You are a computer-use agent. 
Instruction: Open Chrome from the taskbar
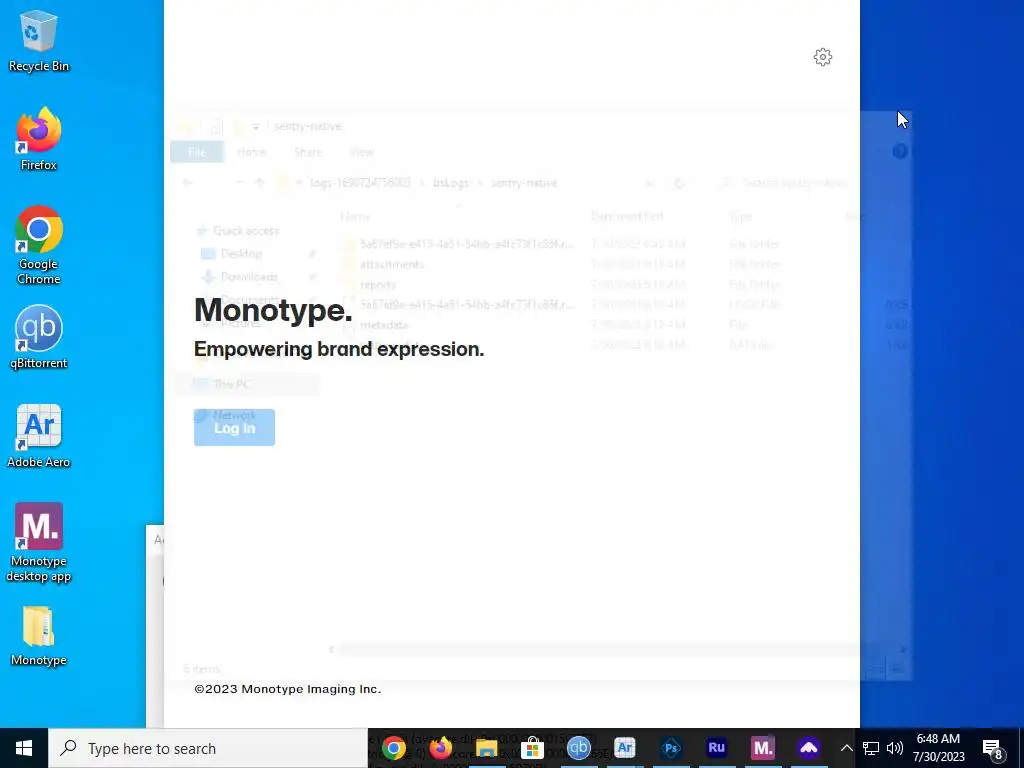coord(394,748)
